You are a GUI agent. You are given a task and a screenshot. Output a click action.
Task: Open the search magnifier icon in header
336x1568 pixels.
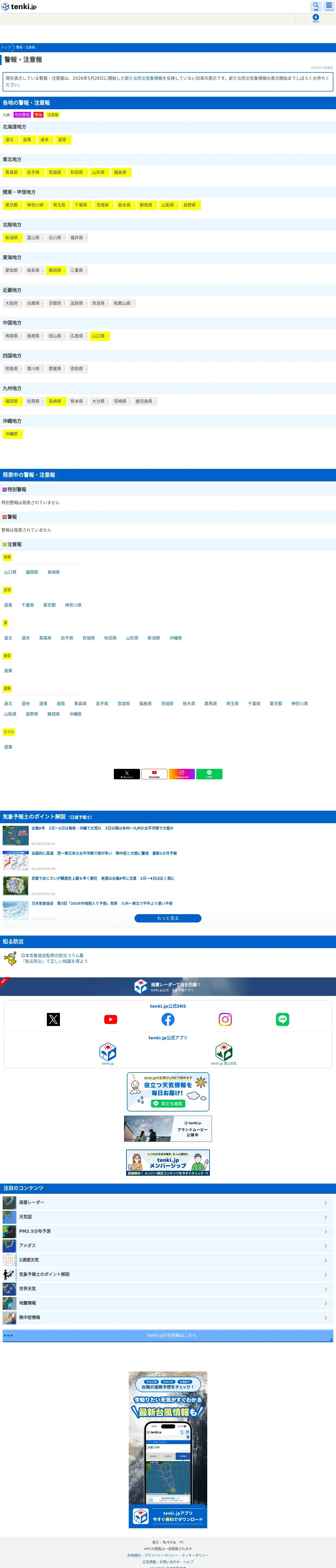pyautogui.click(x=316, y=6)
